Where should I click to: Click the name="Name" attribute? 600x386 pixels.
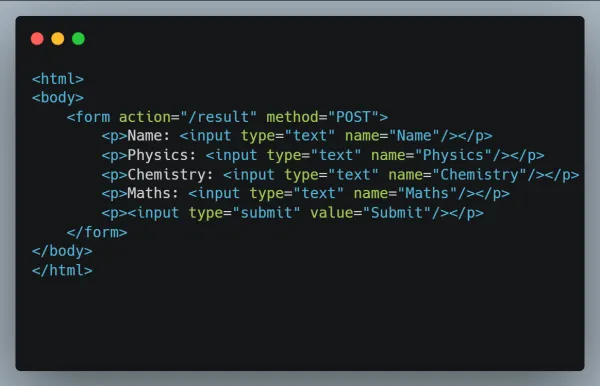pos(392,136)
